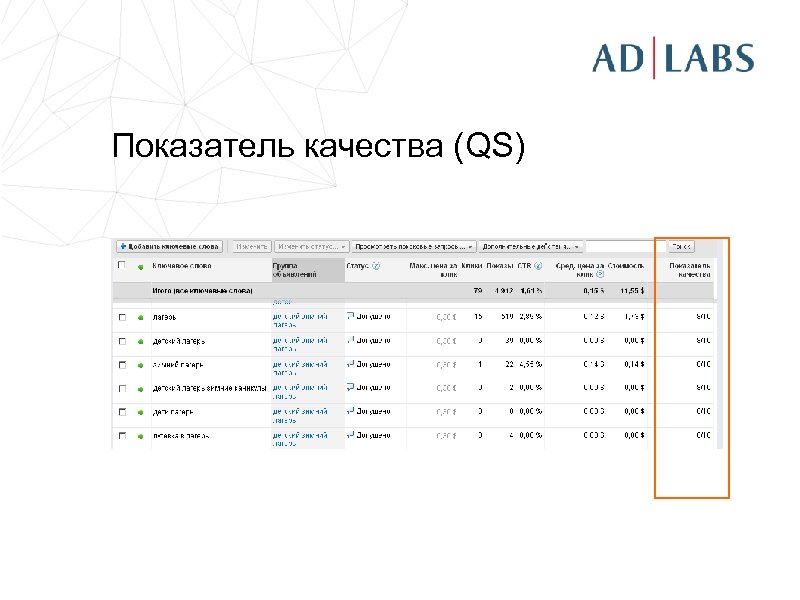Image resolution: width=800 pixels, height=600 pixels.
Task: Click the help icon next to 'CTR' header
Action: (537, 266)
